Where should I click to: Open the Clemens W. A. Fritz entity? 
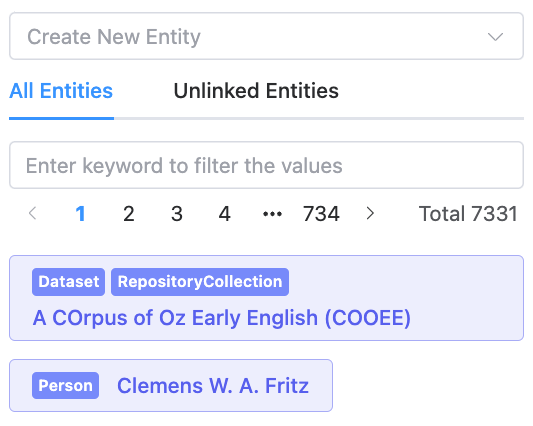coord(213,386)
